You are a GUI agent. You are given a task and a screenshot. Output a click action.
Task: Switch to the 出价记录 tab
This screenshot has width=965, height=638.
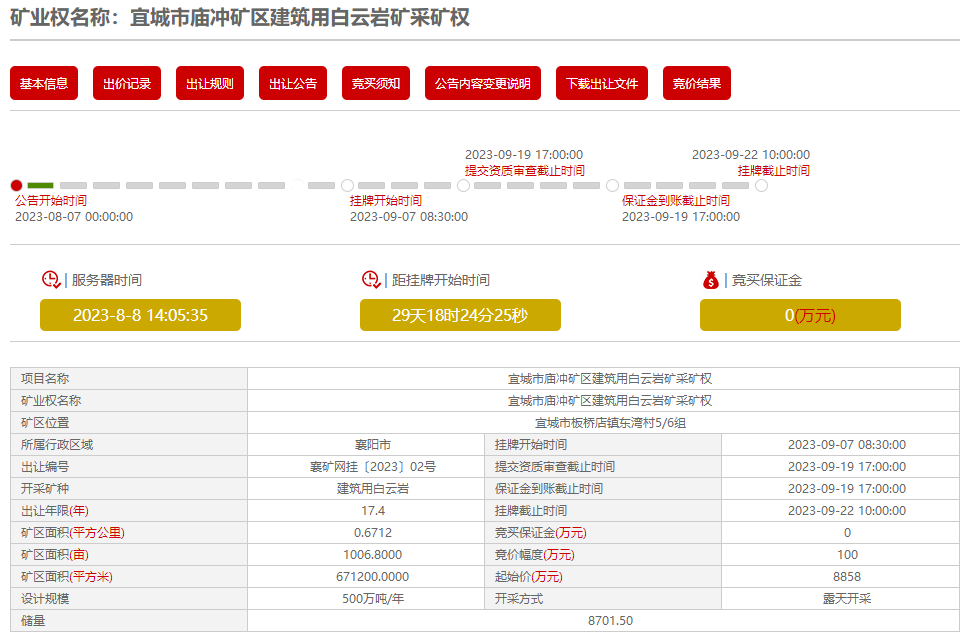click(127, 84)
